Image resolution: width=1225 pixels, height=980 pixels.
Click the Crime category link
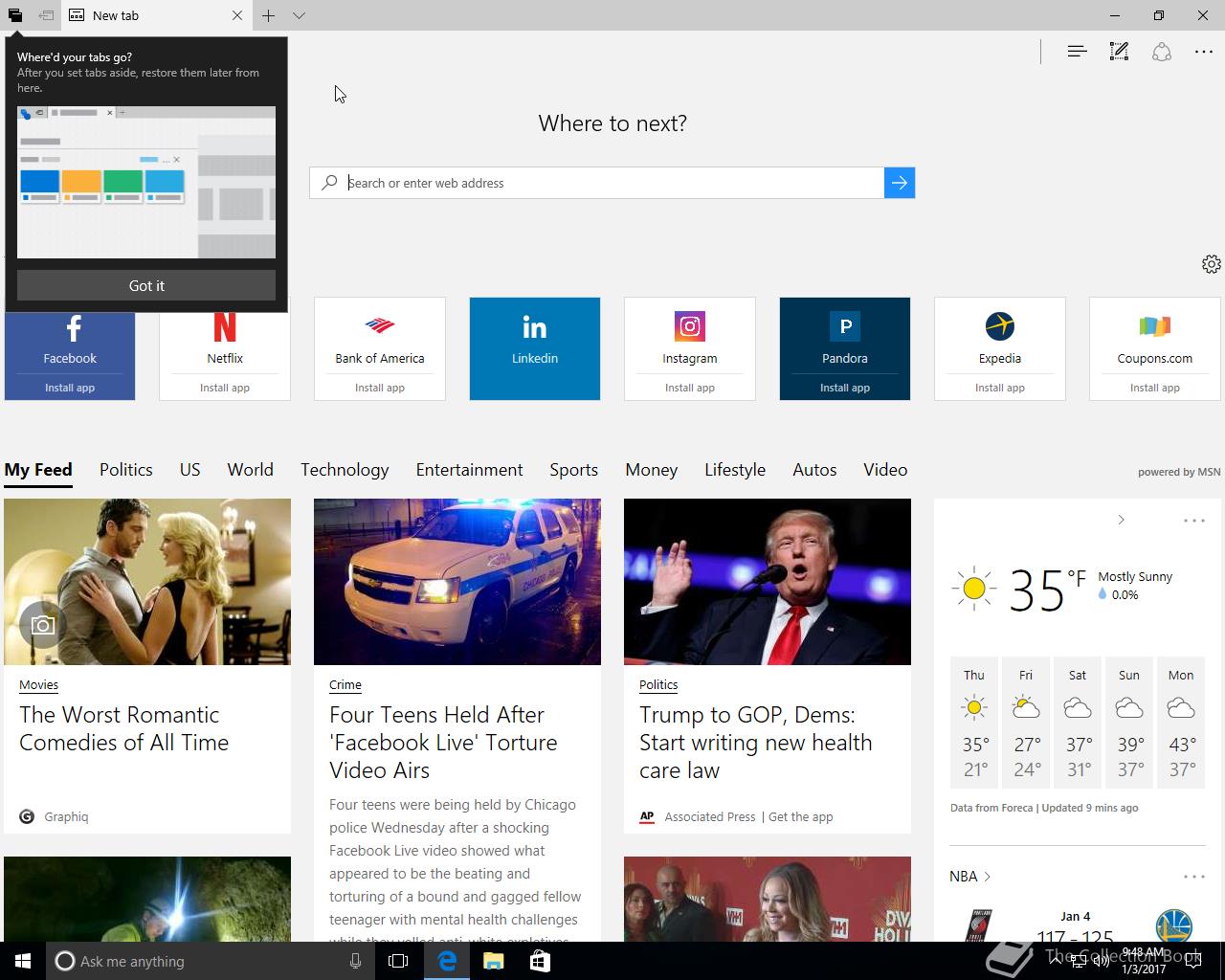[345, 685]
